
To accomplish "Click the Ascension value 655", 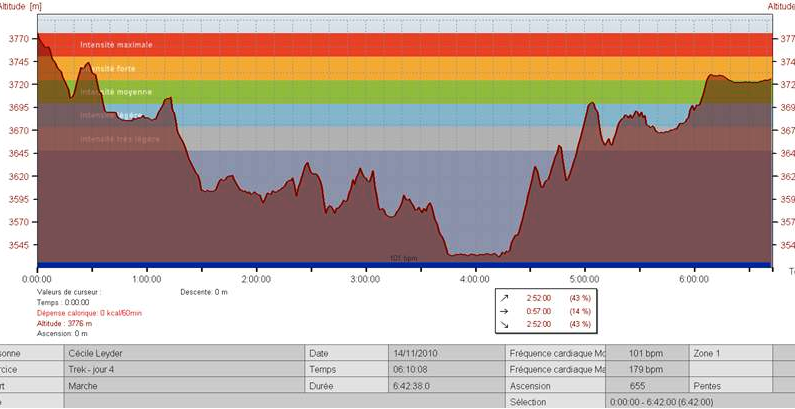I will (636, 385).
